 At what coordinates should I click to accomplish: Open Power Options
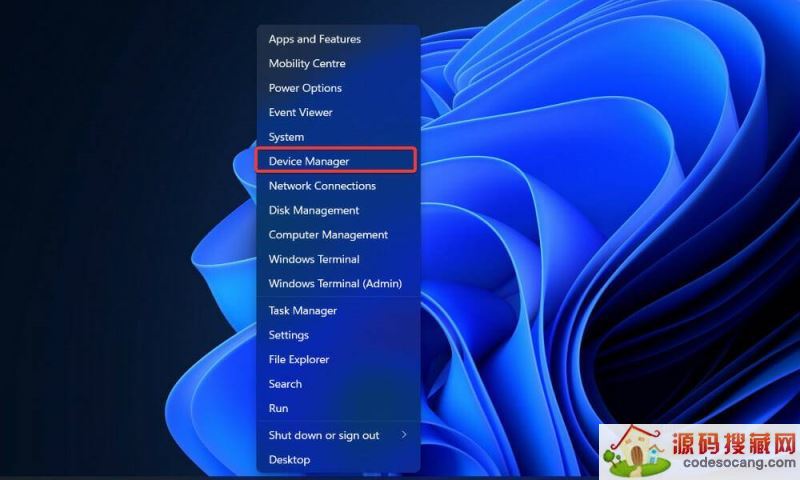click(305, 88)
